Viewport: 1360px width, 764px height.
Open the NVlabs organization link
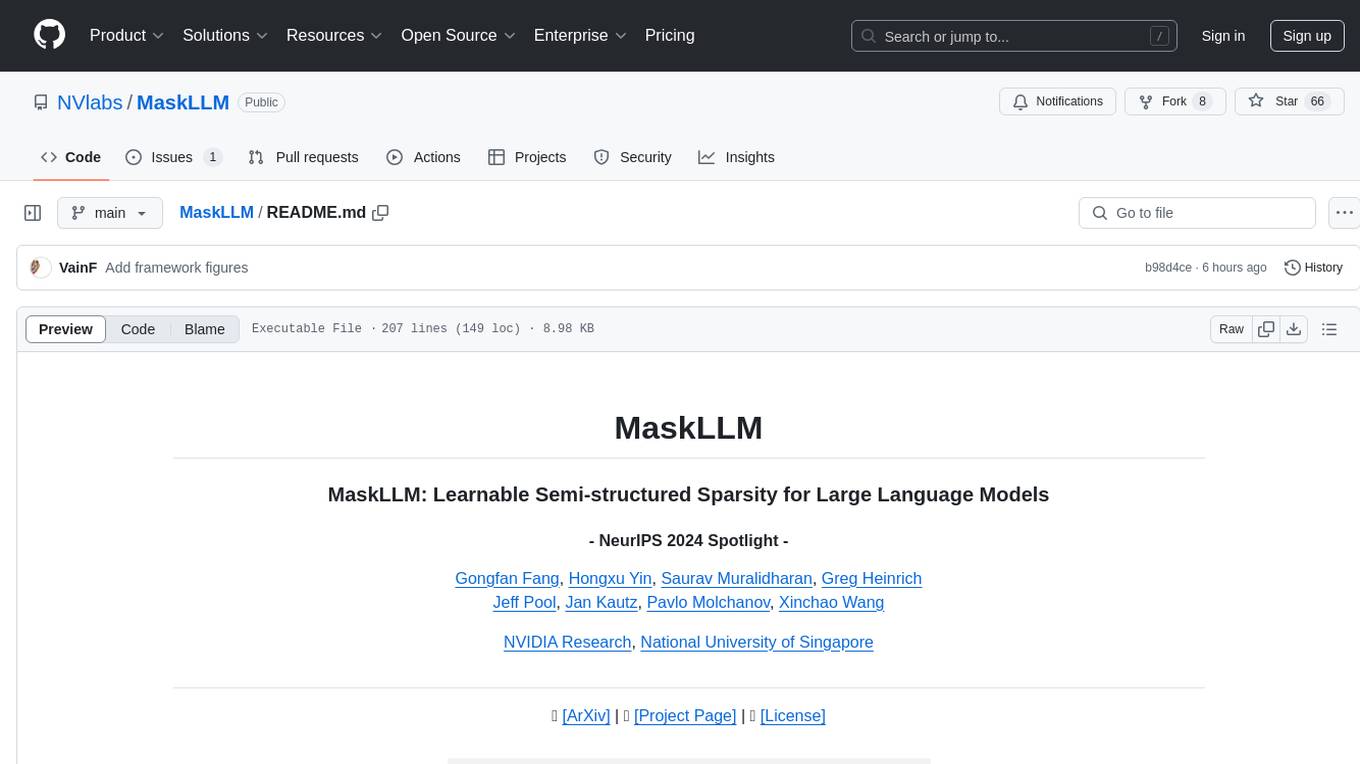(90, 102)
